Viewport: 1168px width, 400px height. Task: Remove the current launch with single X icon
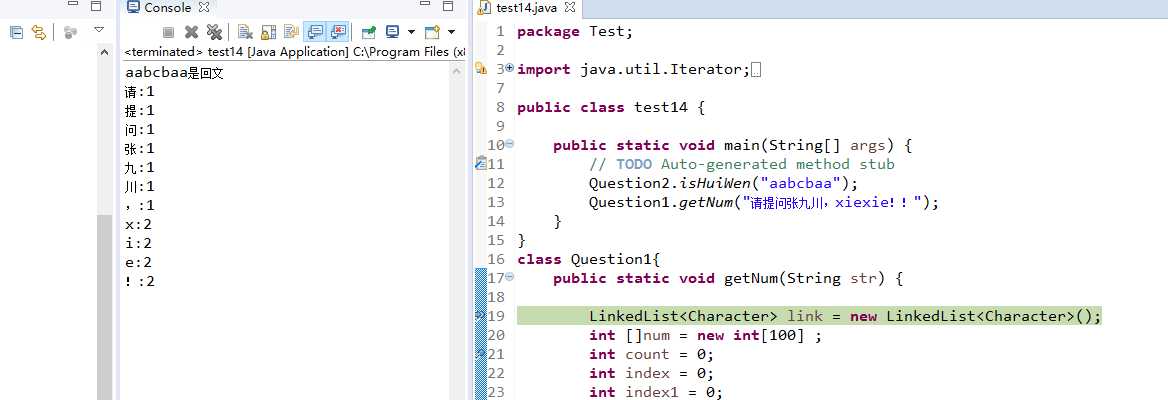click(x=191, y=32)
